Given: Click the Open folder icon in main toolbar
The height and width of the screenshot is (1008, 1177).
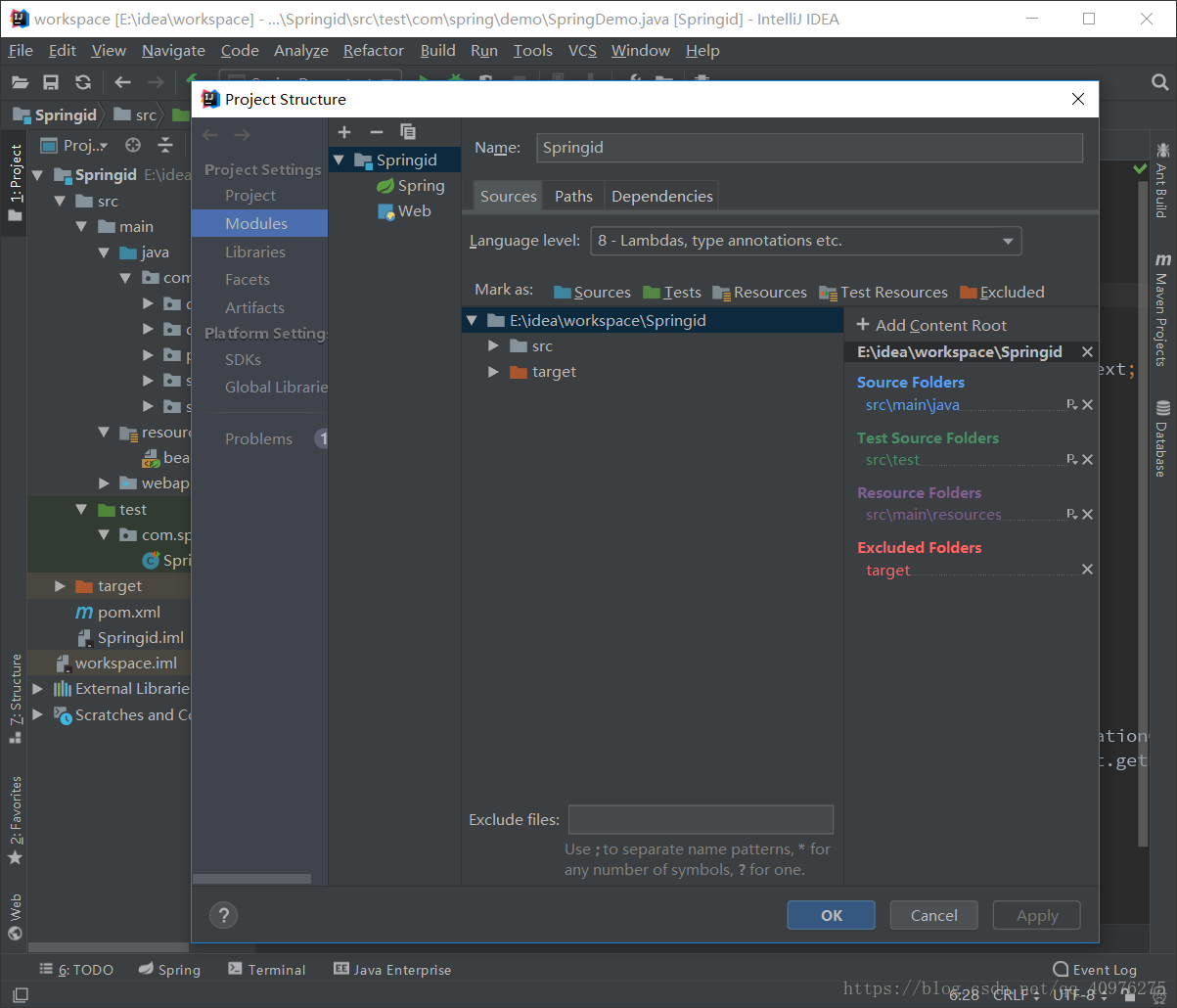Looking at the screenshot, I should coord(20,82).
